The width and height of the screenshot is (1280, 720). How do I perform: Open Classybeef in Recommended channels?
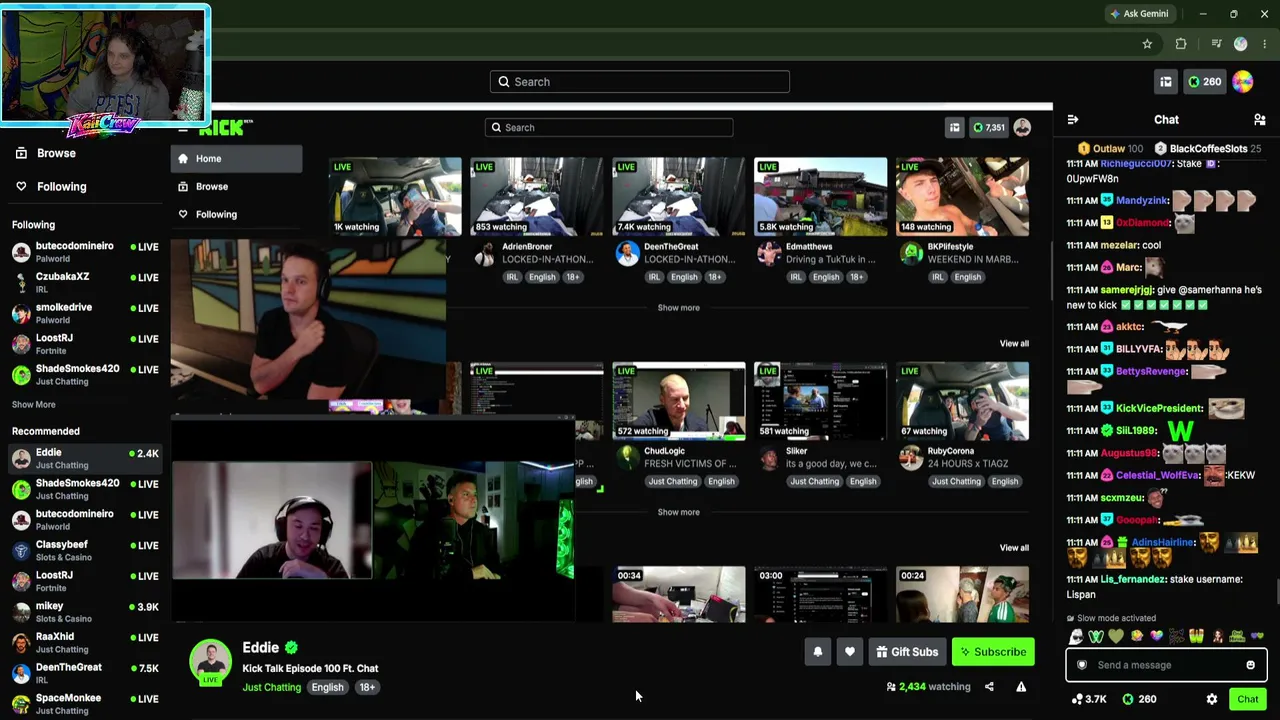85,551
